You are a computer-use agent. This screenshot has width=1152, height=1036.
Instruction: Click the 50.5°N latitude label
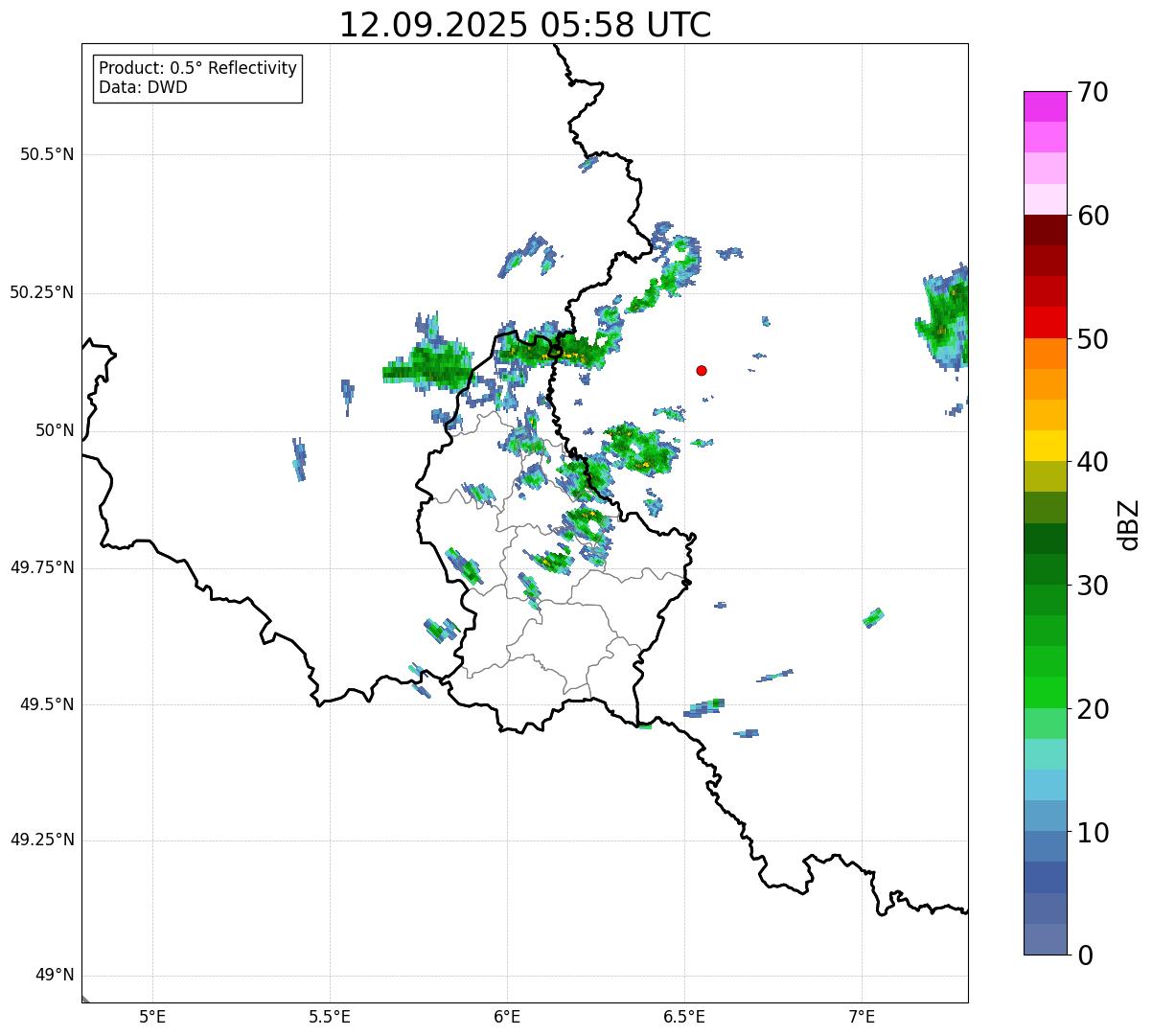pos(47,154)
